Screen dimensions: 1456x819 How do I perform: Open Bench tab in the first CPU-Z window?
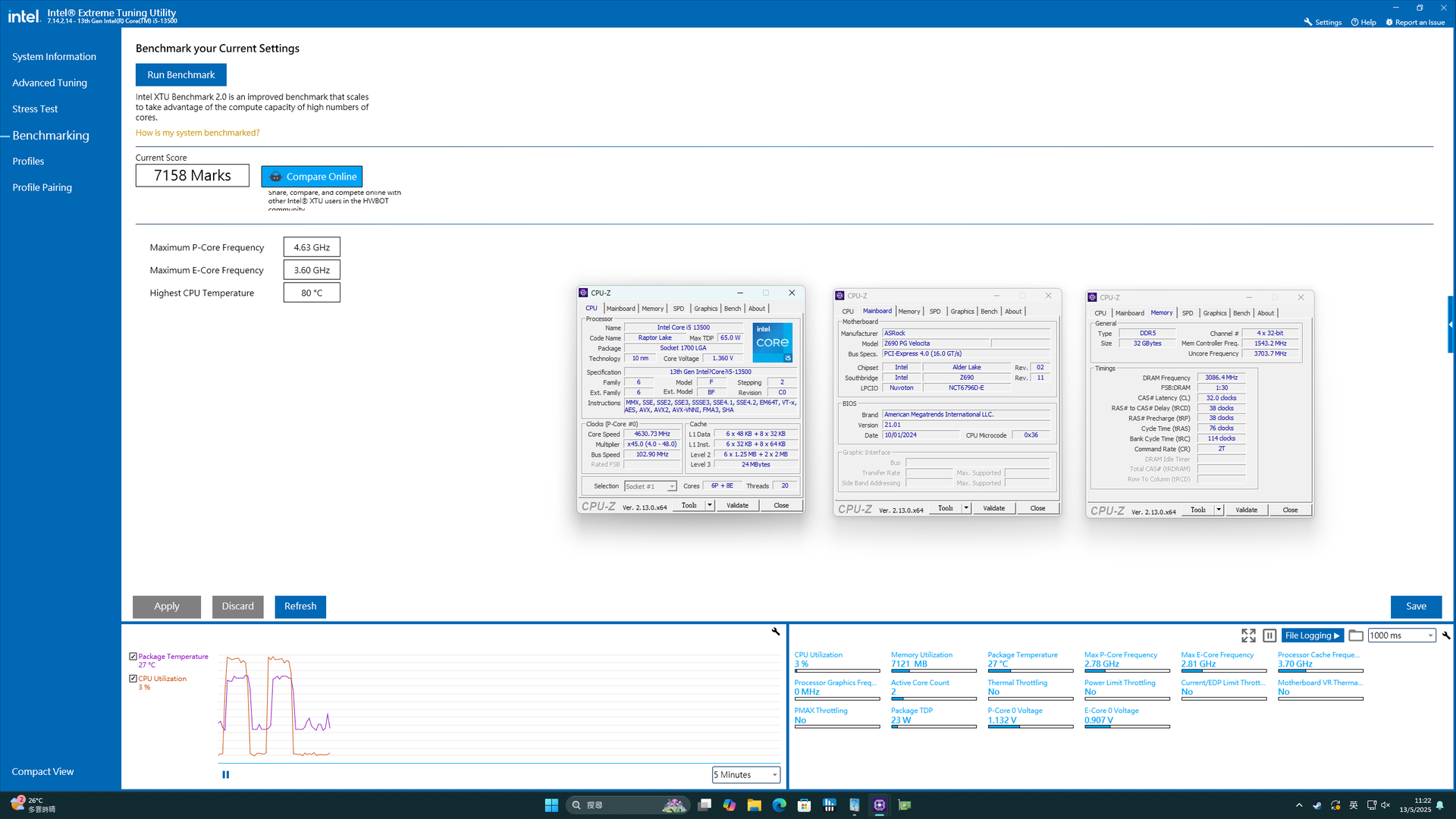[732, 309]
